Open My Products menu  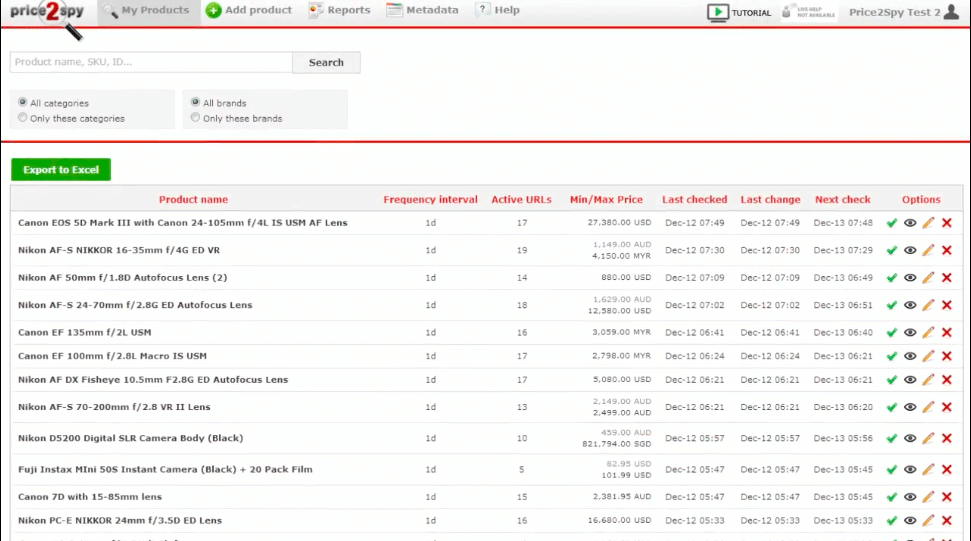coord(148,11)
